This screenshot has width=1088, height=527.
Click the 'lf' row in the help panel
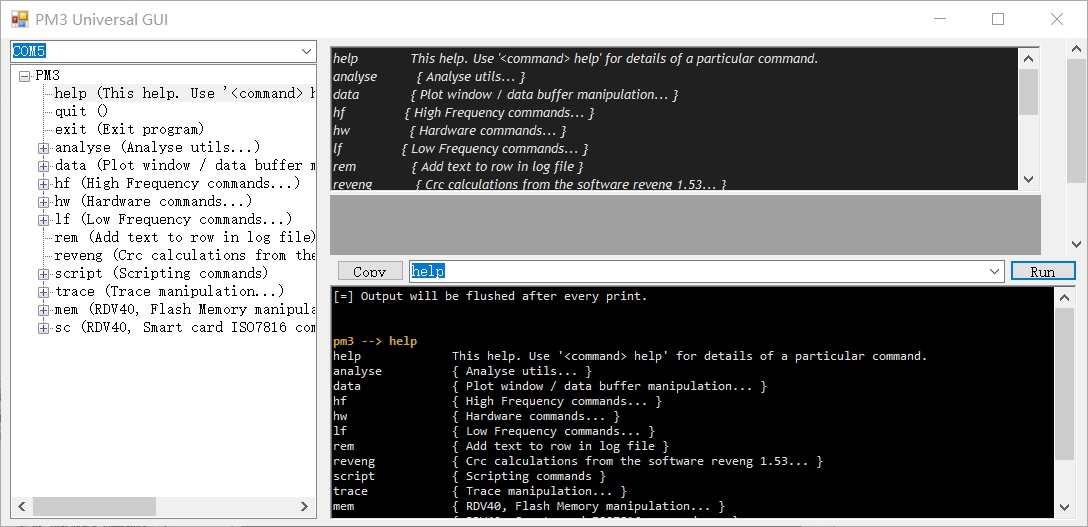461,148
